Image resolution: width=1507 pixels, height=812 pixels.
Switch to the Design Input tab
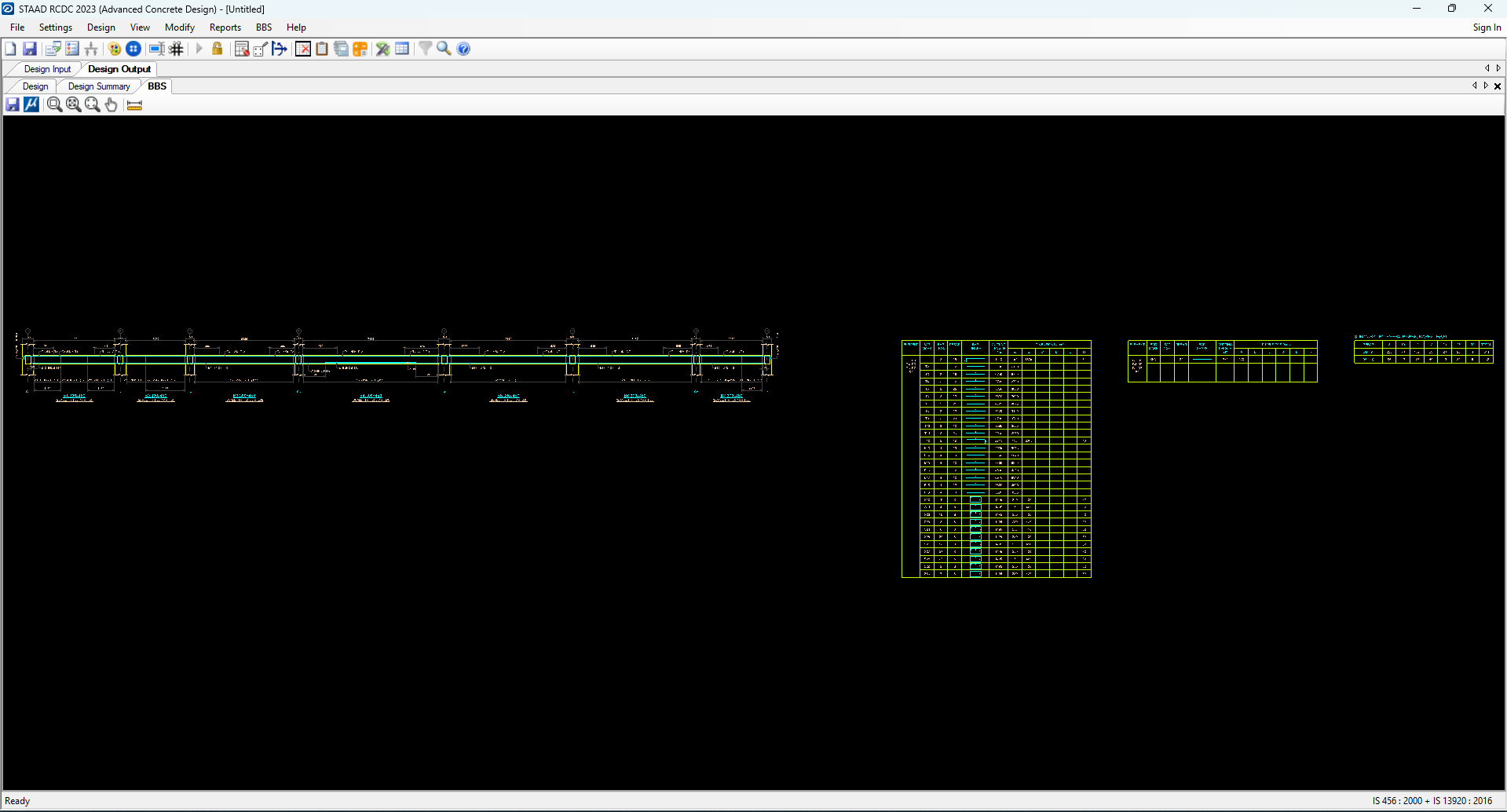point(47,69)
